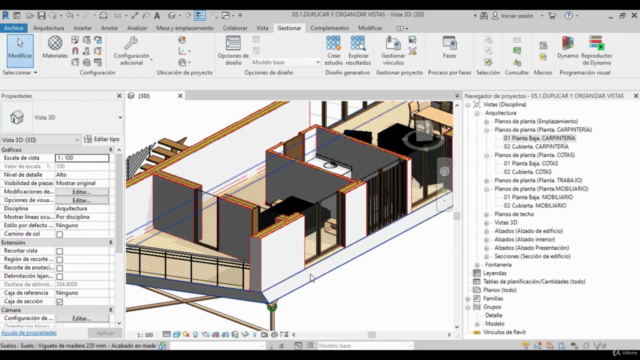
Task: Collapse Planos de planta (Planta. CARPINTERÍA)
Action: coord(487,130)
